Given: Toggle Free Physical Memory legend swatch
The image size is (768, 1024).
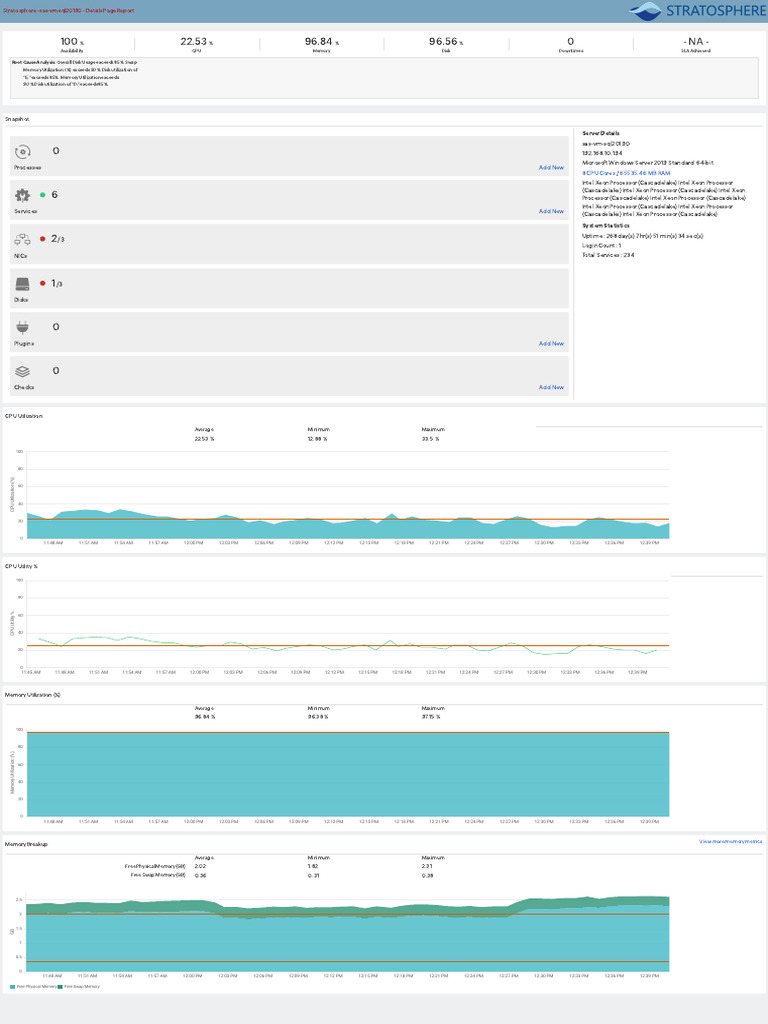Looking at the screenshot, I should [12, 987].
